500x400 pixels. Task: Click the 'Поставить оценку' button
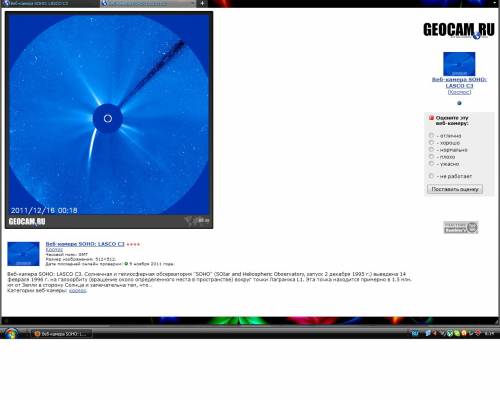[455, 189]
